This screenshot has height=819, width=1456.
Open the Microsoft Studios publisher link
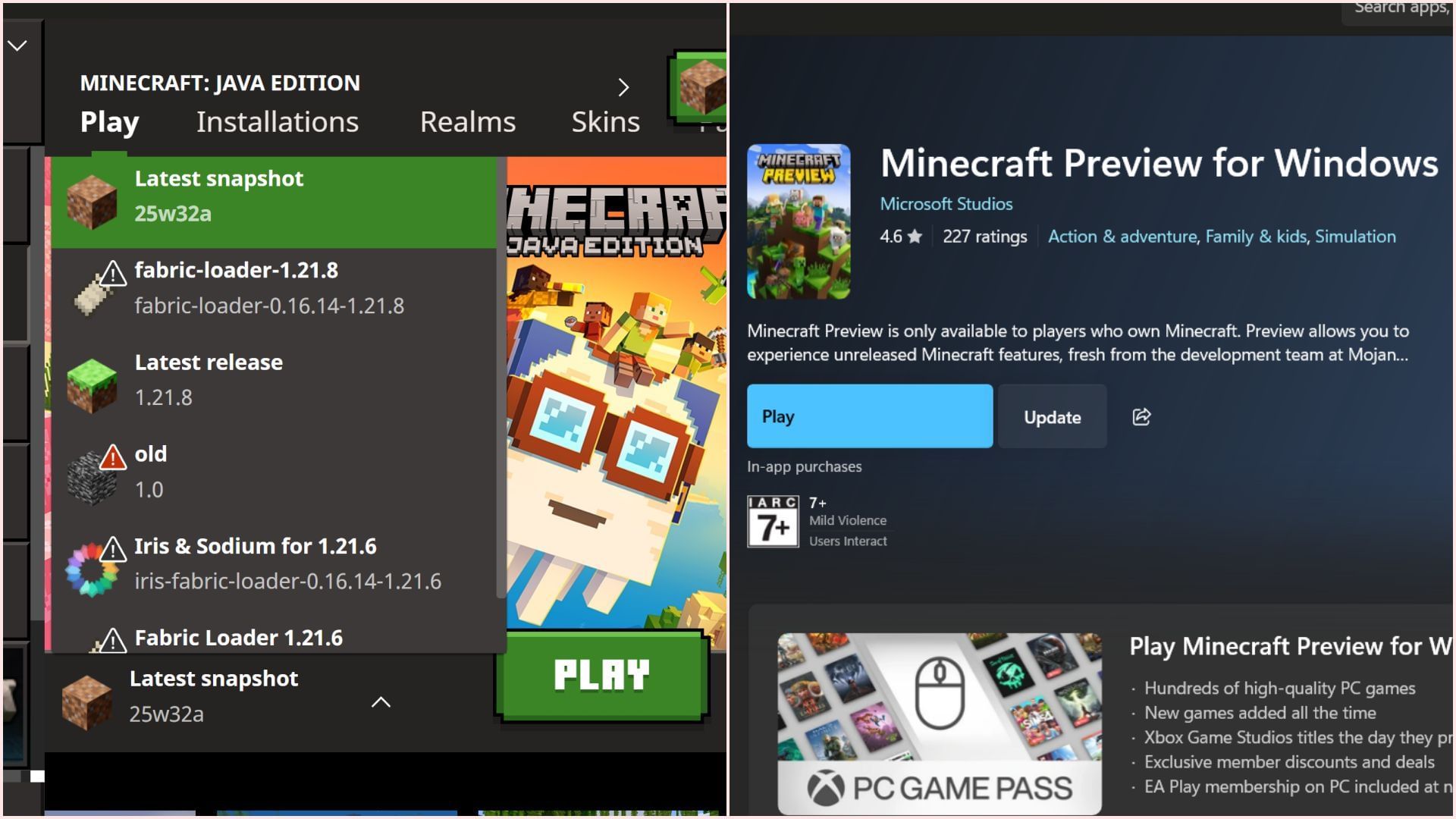[x=946, y=204]
